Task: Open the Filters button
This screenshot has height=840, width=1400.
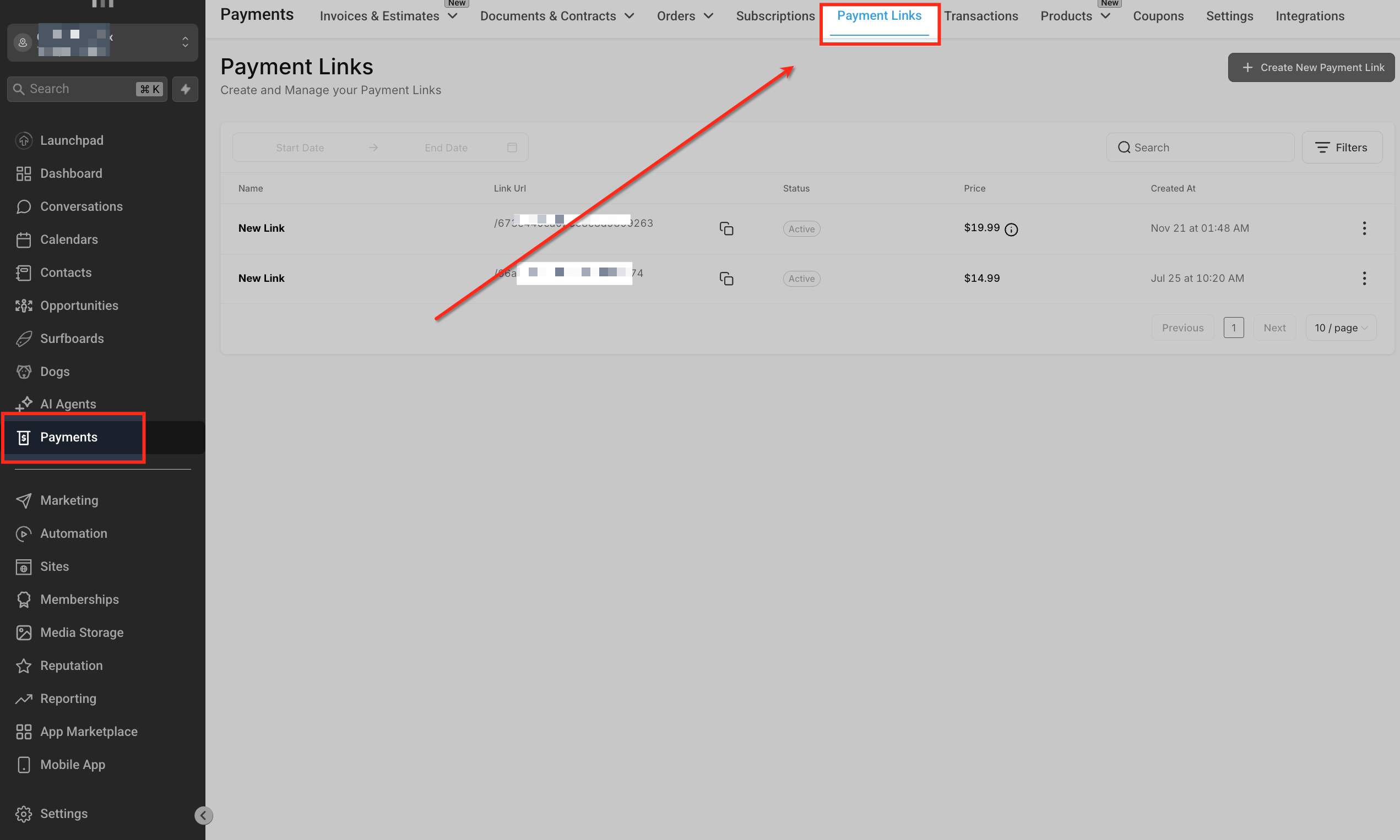Action: click(x=1341, y=148)
